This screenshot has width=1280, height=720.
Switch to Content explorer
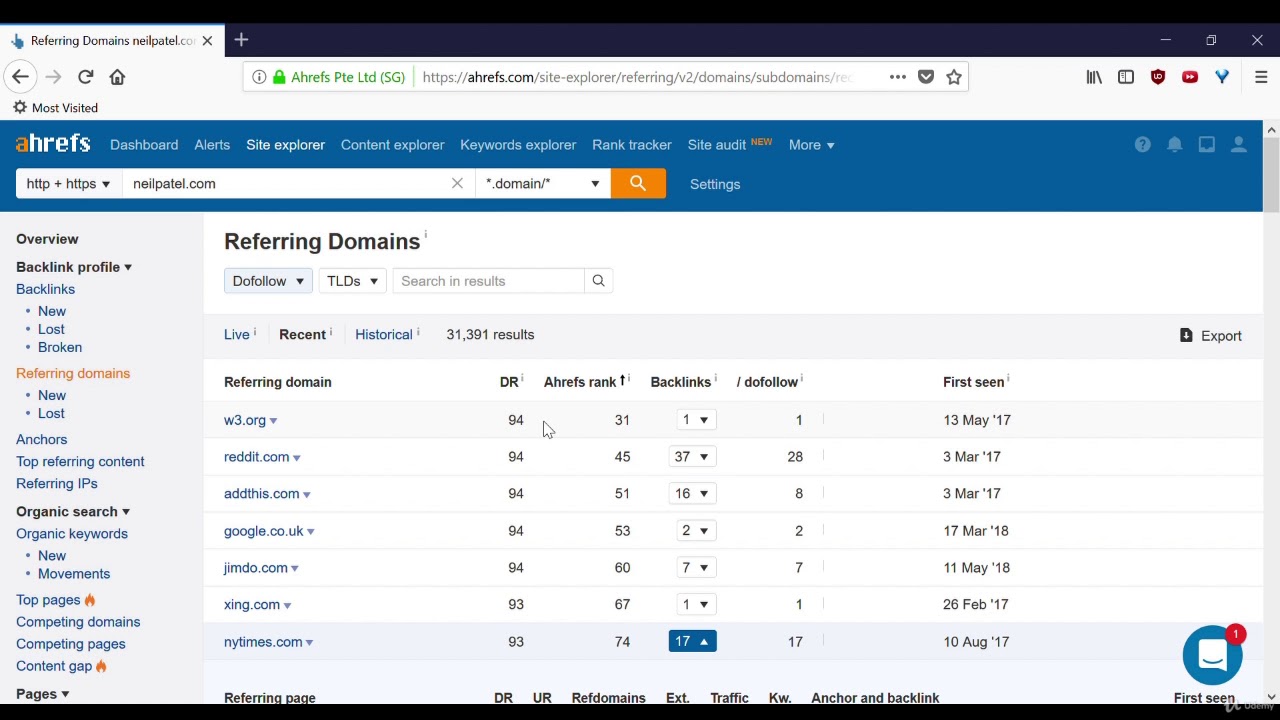(392, 145)
